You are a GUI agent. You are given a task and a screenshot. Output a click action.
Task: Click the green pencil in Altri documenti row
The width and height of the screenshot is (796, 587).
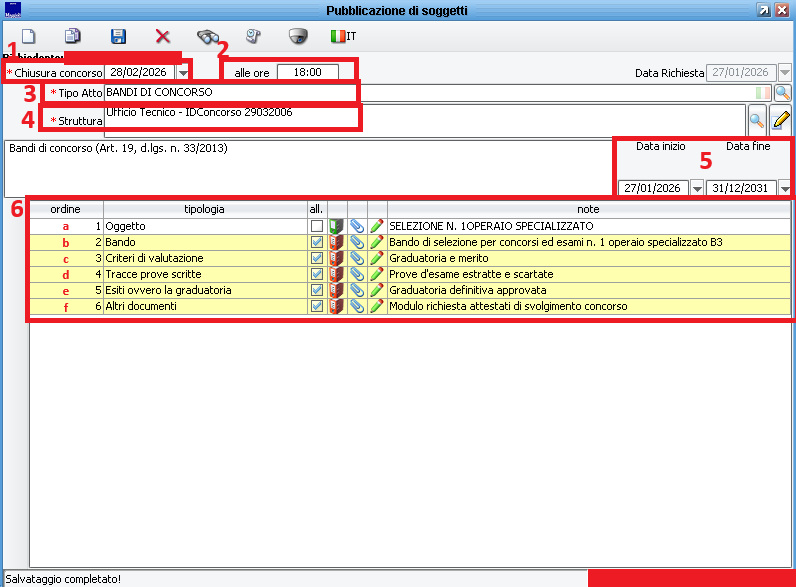[x=377, y=306]
